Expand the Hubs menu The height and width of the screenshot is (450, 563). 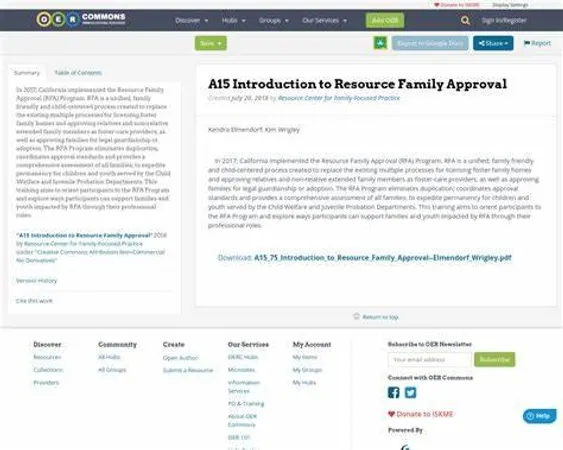coord(233,20)
